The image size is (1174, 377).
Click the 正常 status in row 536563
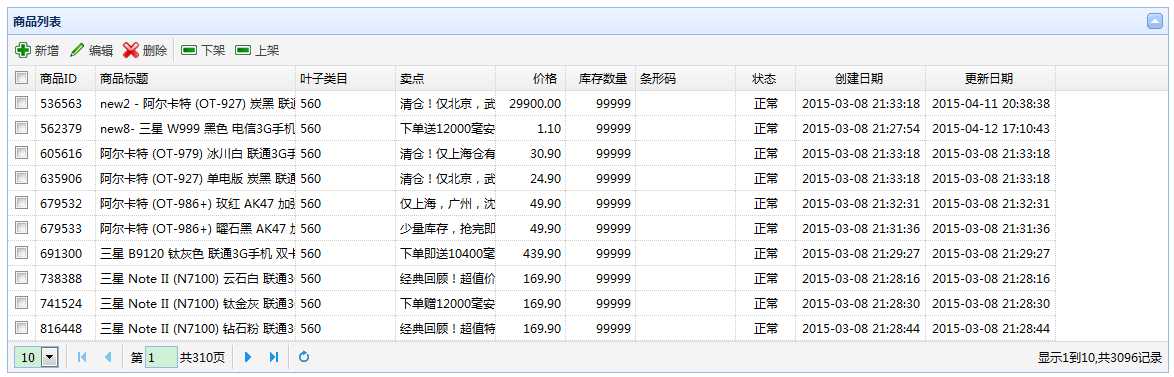(x=765, y=104)
